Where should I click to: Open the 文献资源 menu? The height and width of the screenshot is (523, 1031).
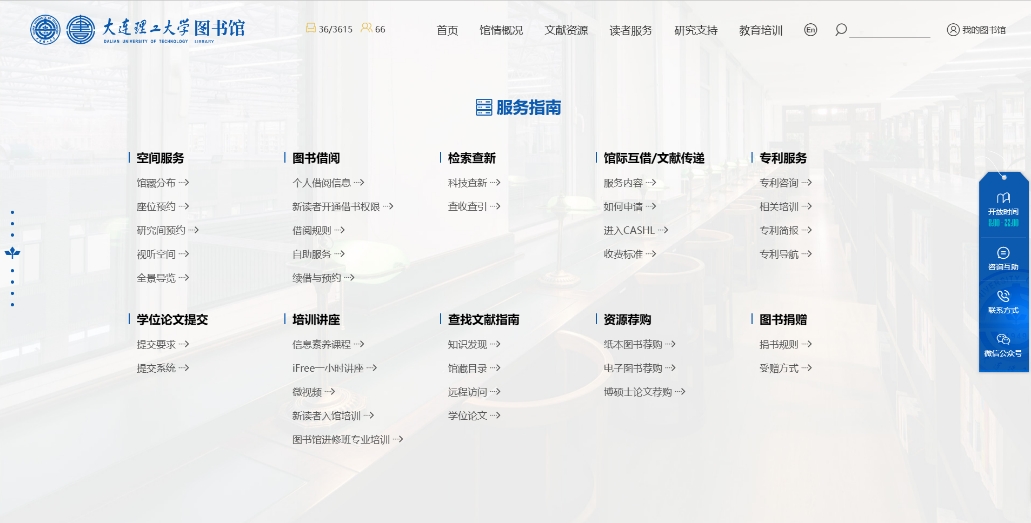click(x=566, y=30)
